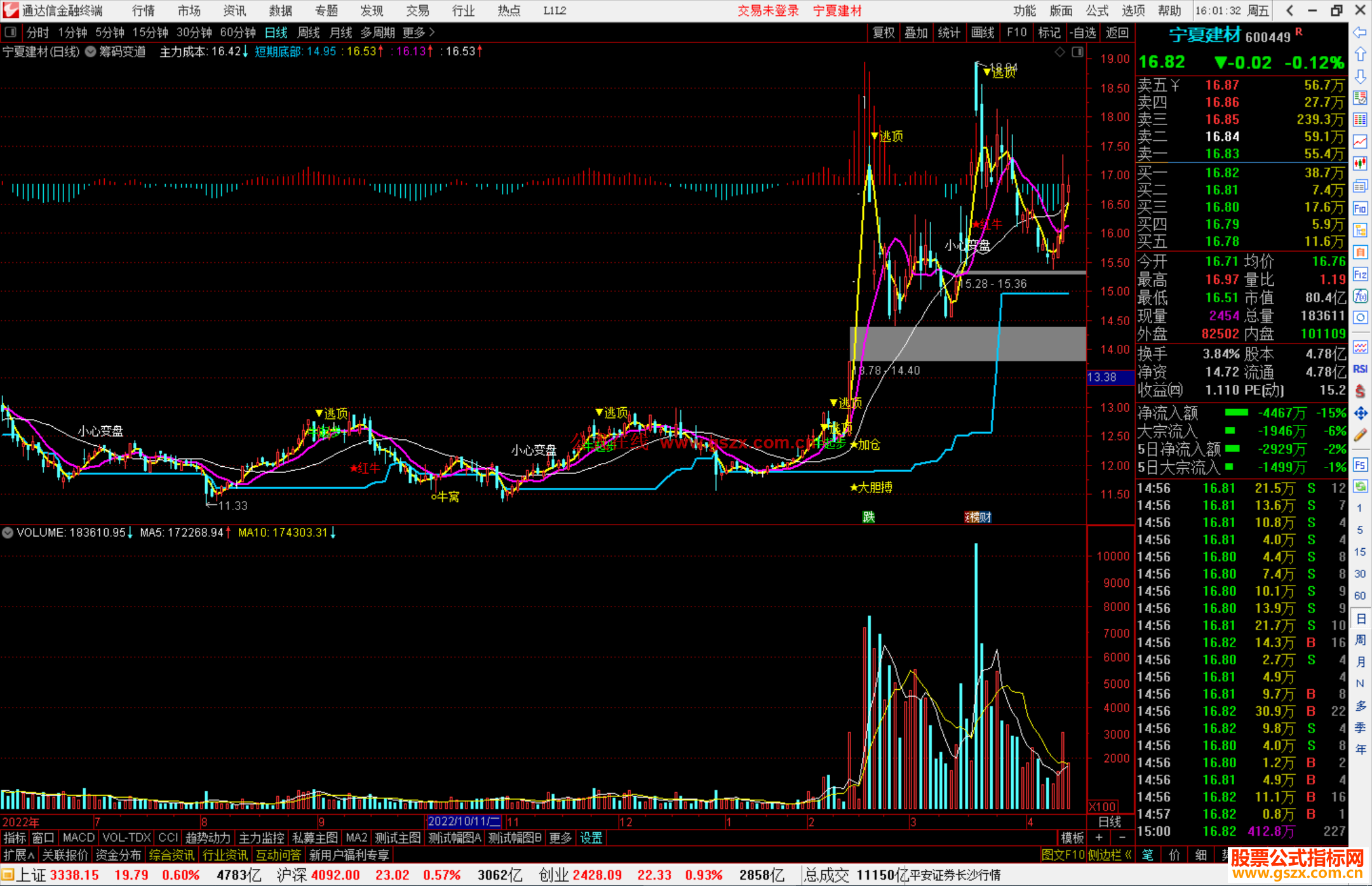Screen dimensions: 1372x886
Task: Open the F10 company info sidebar icon
Action: [x=1360, y=208]
